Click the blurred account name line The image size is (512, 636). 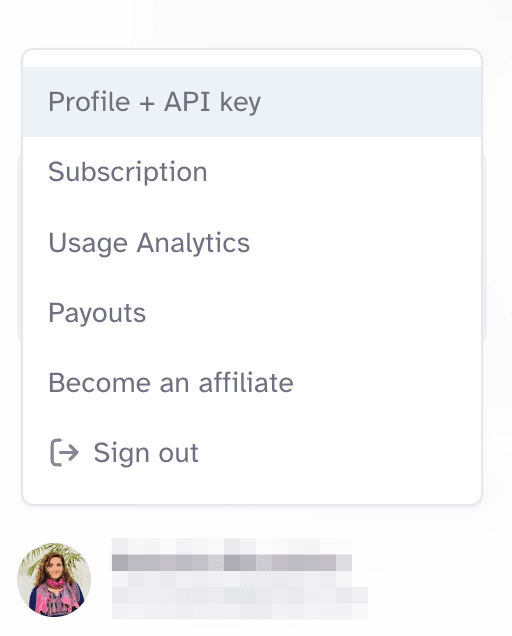click(x=232, y=563)
